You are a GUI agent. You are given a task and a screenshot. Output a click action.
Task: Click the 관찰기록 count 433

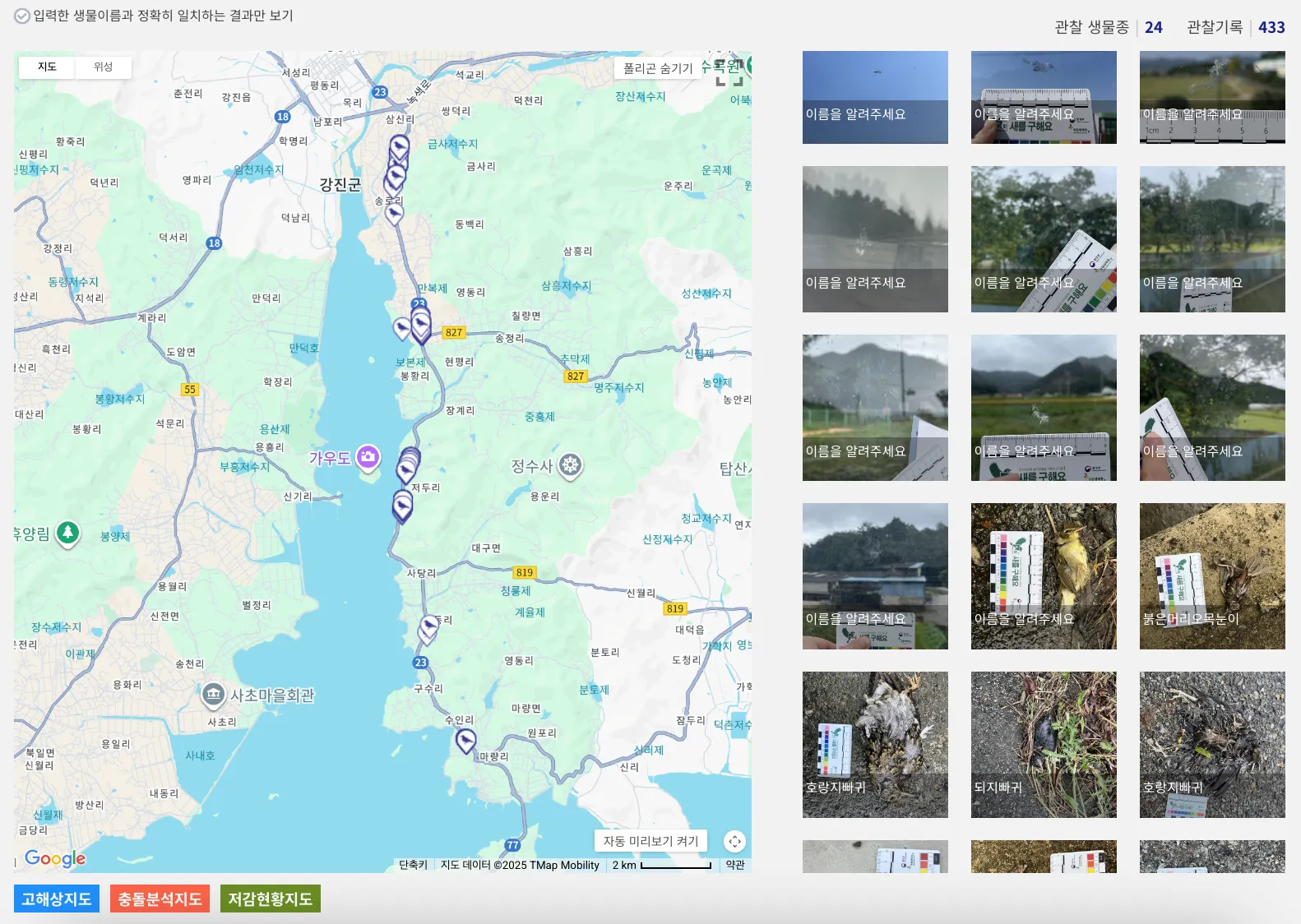coord(1271,27)
